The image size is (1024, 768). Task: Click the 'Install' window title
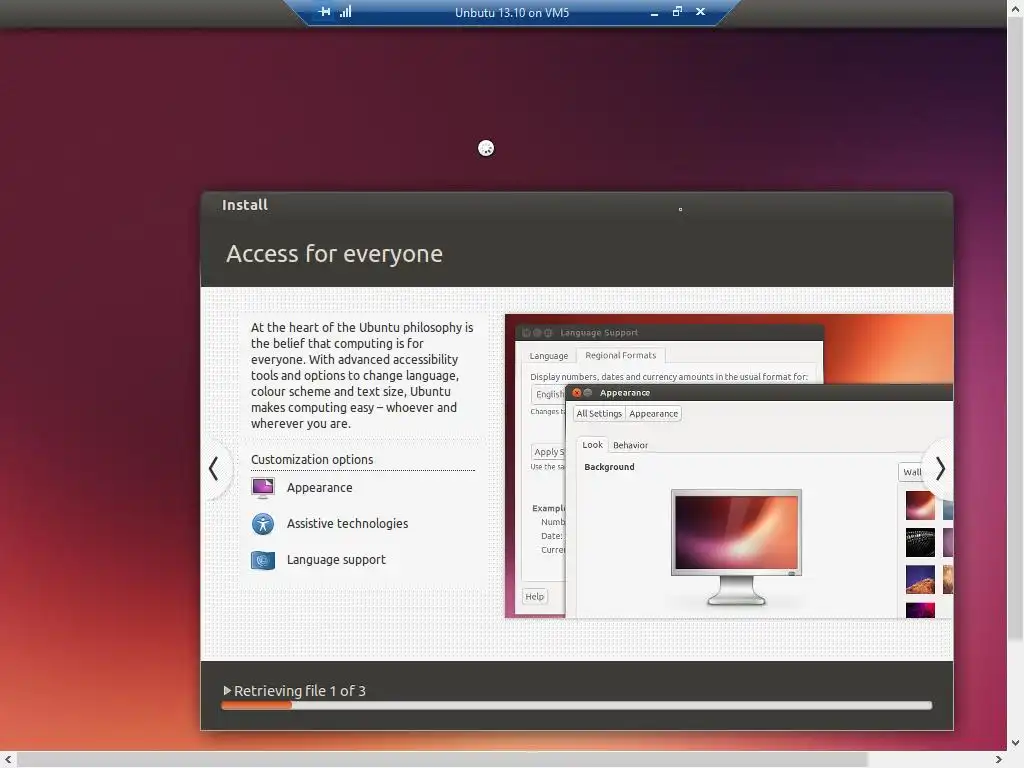click(245, 205)
